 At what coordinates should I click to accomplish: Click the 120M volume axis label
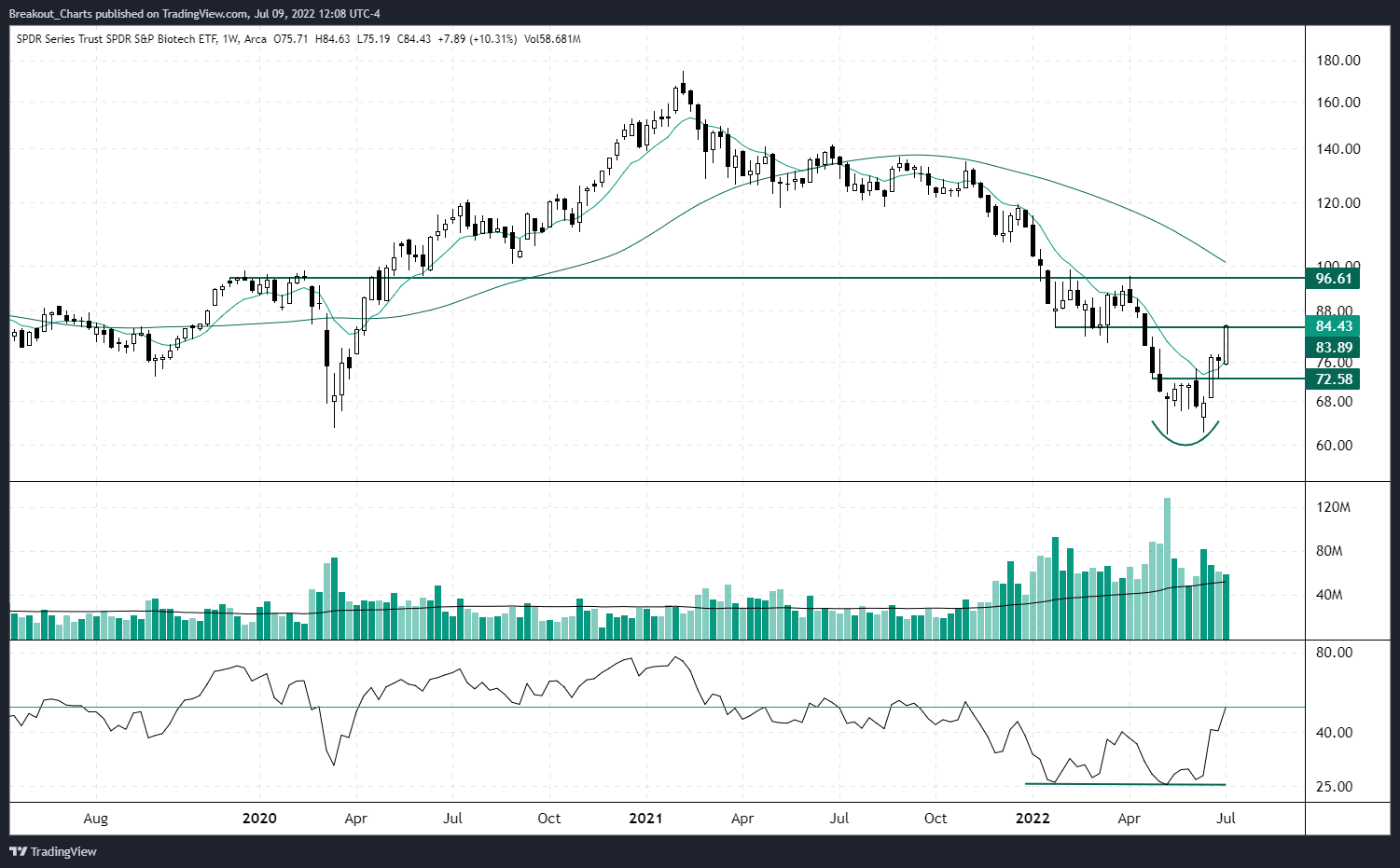click(x=1333, y=508)
